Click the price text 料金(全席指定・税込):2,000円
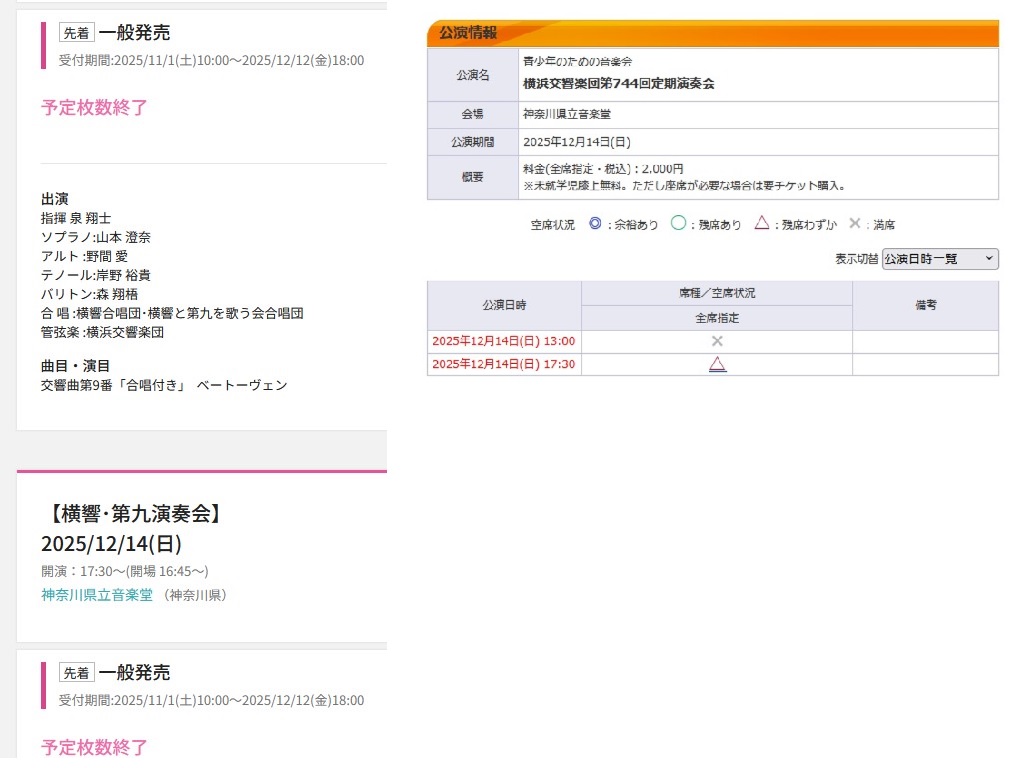The width and height of the screenshot is (1020, 768). (603, 168)
